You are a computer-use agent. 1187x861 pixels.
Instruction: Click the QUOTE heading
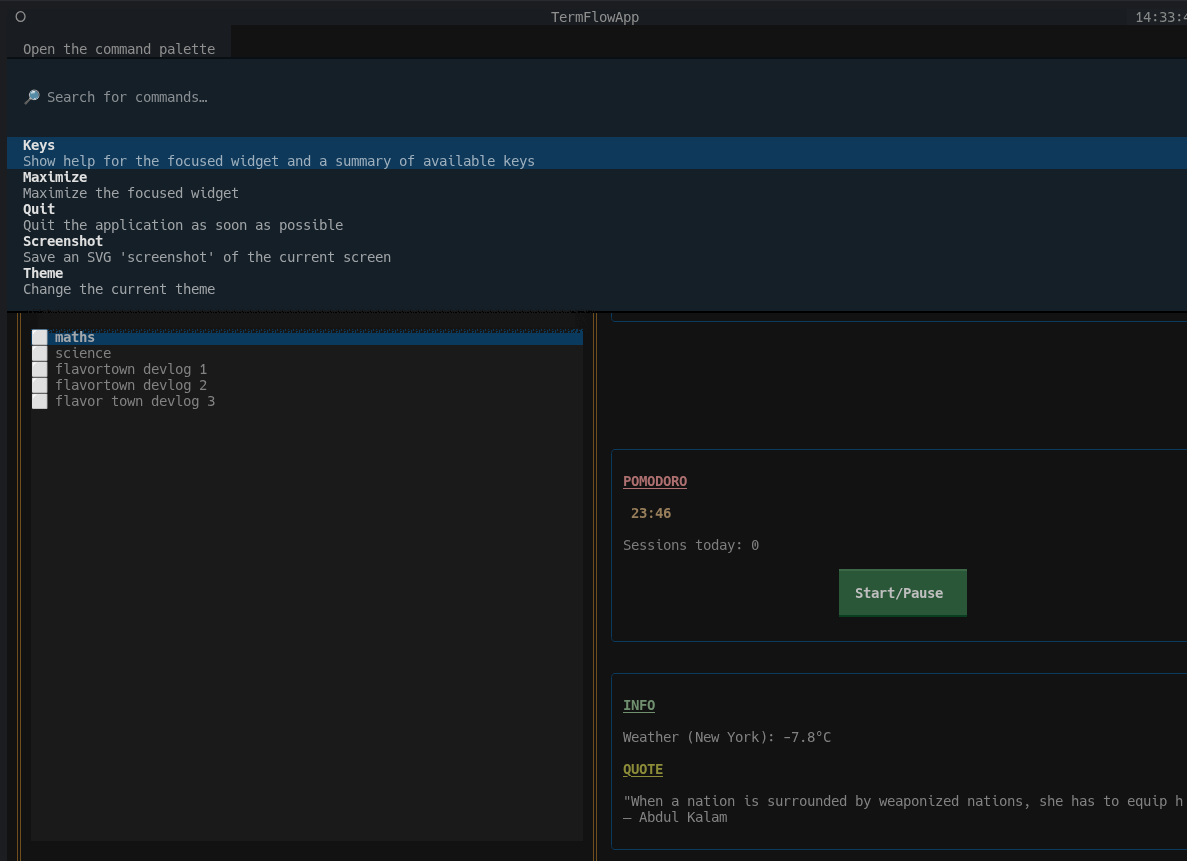pos(643,770)
